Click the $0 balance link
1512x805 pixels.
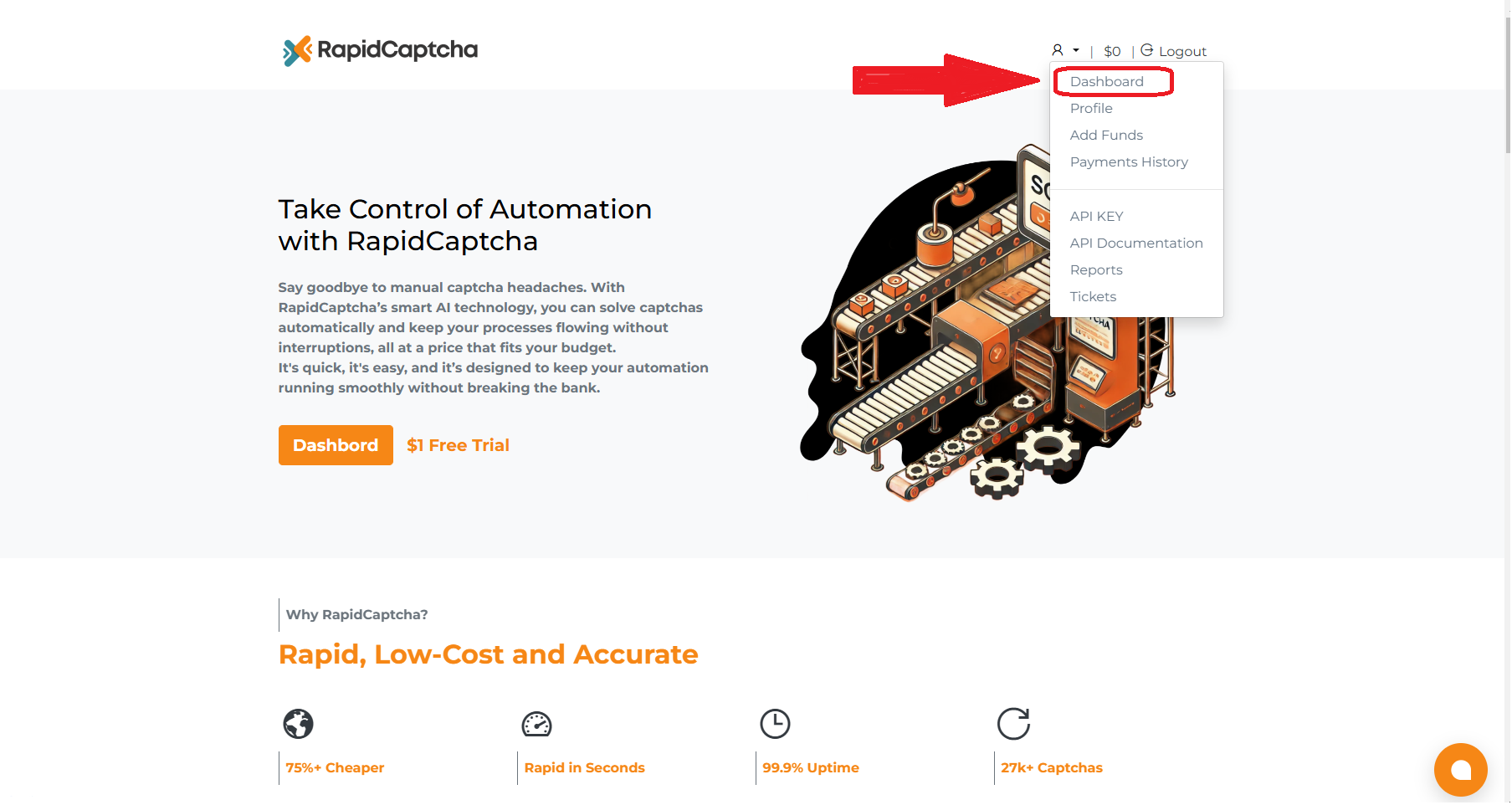(x=1112, y=51)
